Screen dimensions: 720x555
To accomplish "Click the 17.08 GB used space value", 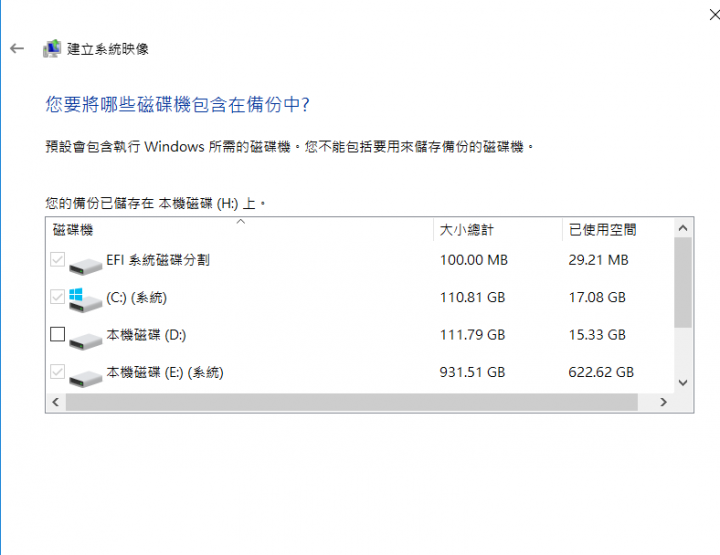I will click(597, 297).
